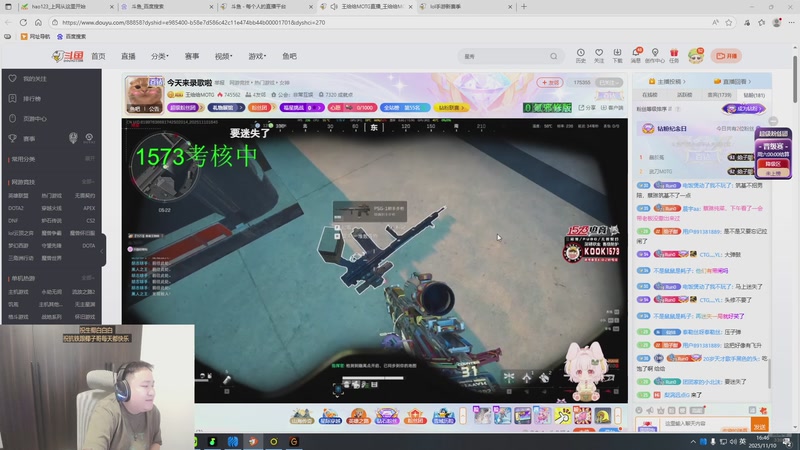
Task: Expand the 视频 dropdown menu
Action: (x=223, y=56)
